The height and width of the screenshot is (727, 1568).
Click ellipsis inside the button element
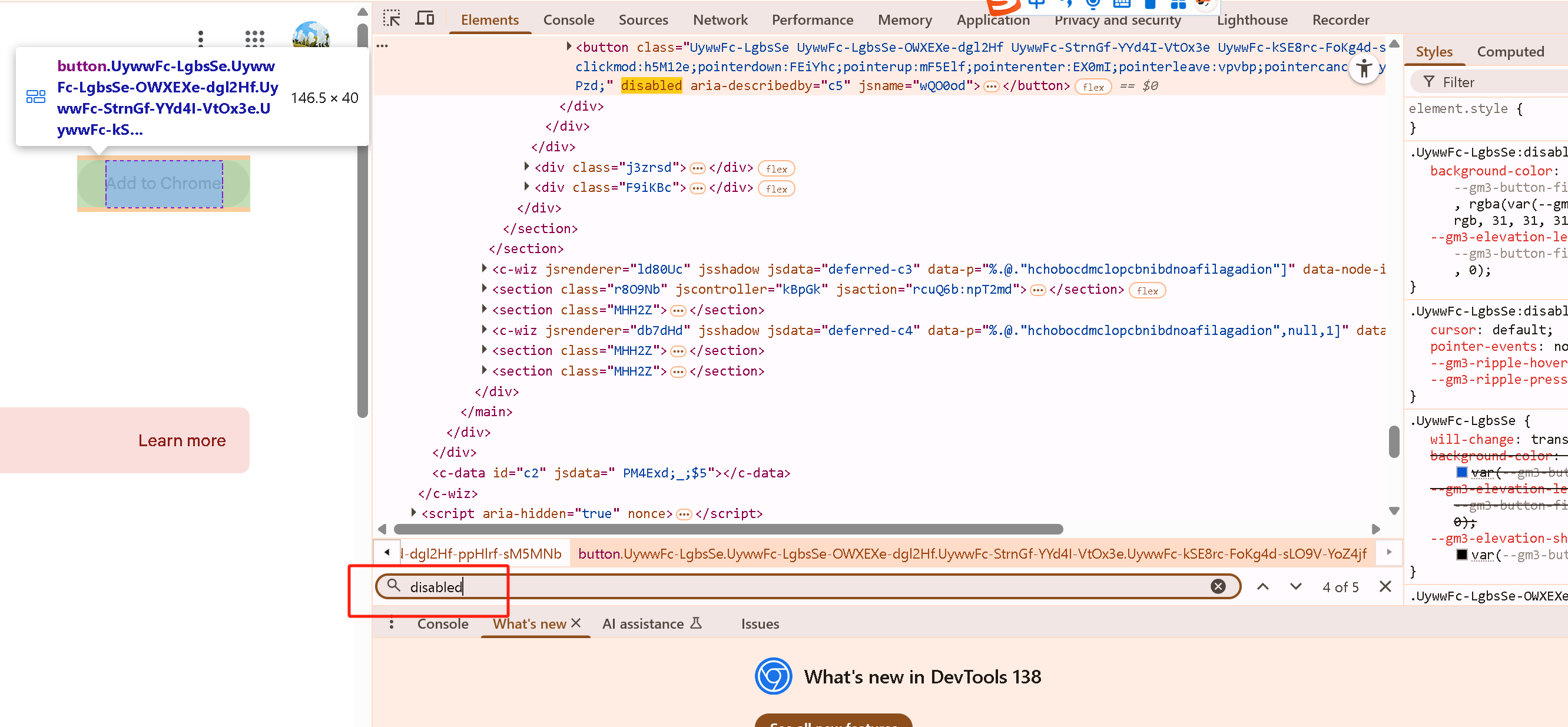click(991, 87)
